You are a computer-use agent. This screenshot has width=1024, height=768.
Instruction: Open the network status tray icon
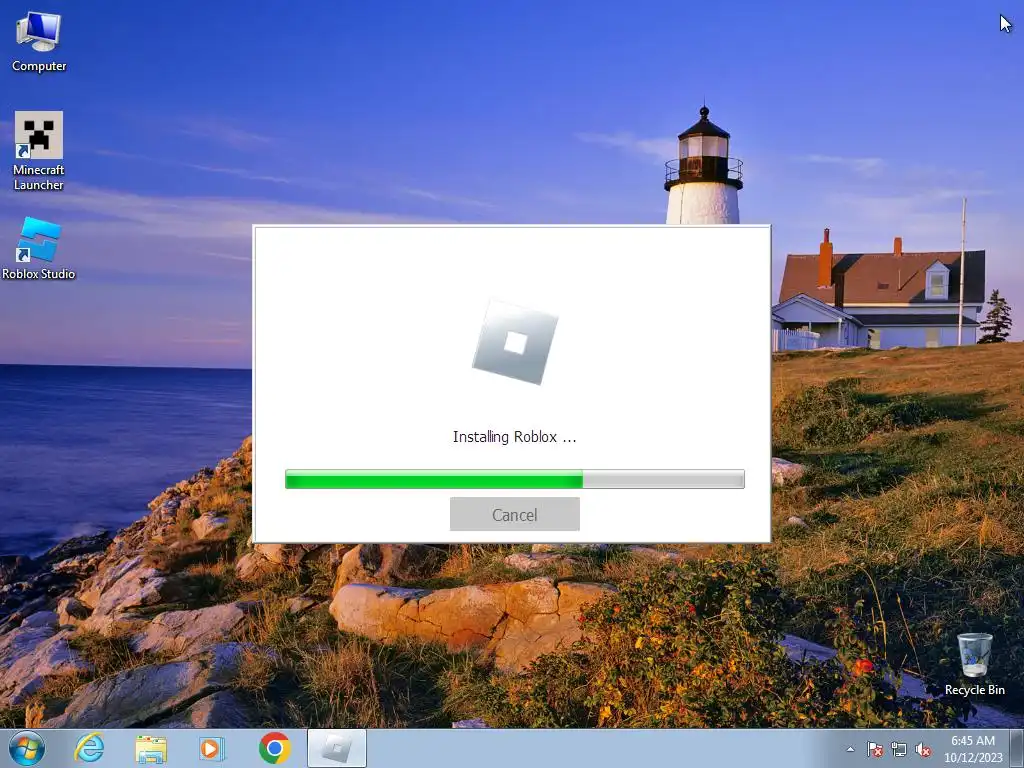899,749
